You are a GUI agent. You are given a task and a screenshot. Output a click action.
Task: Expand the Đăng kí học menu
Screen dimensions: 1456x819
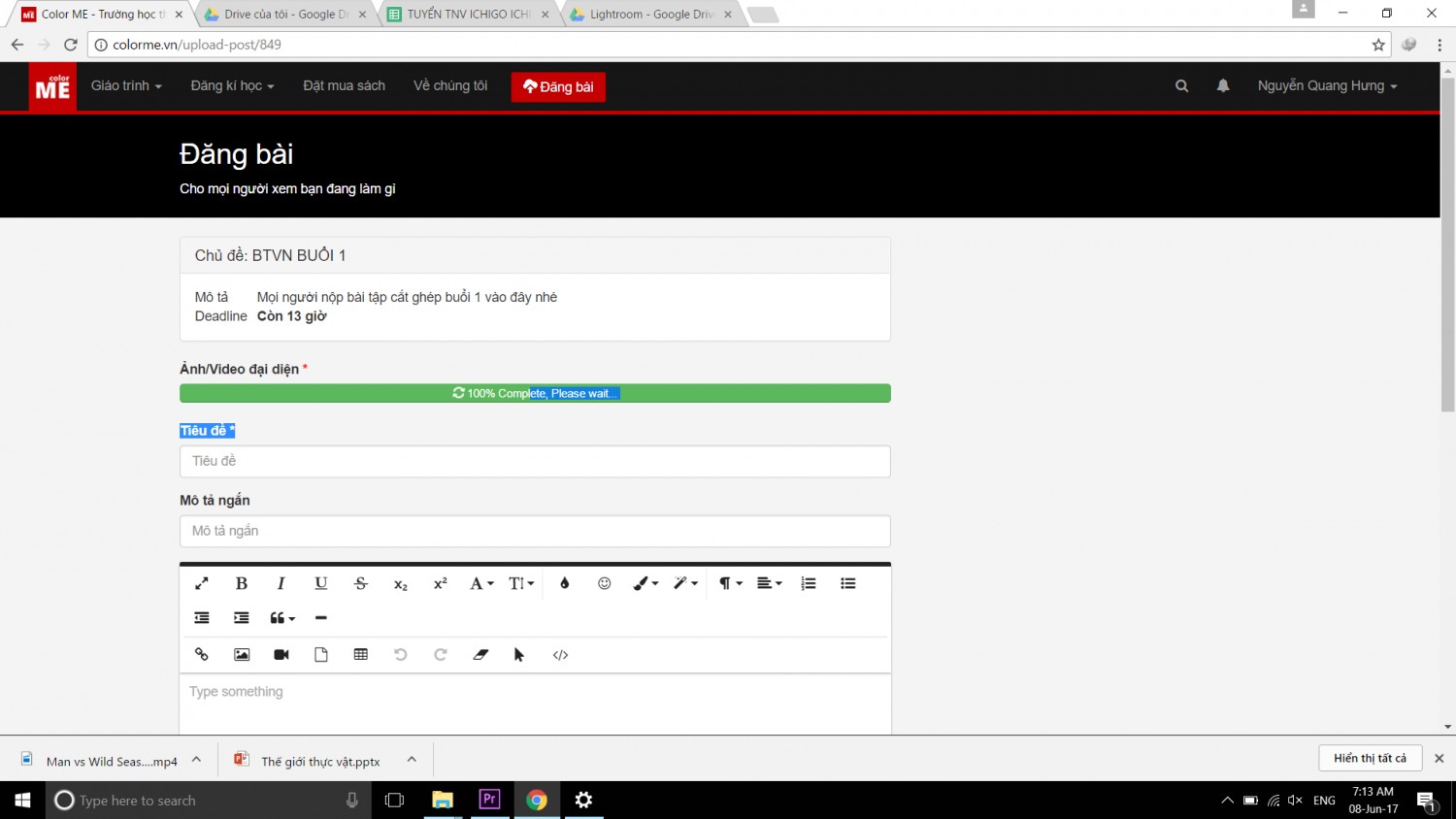coord(233,86)
